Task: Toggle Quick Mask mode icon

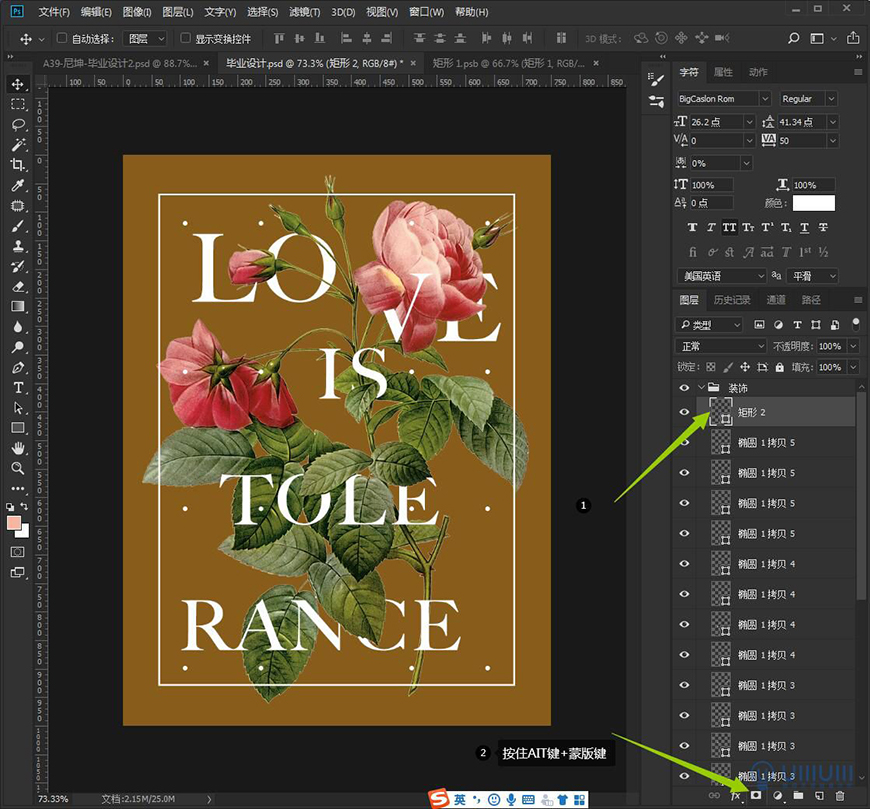Action: click(18, 552)
